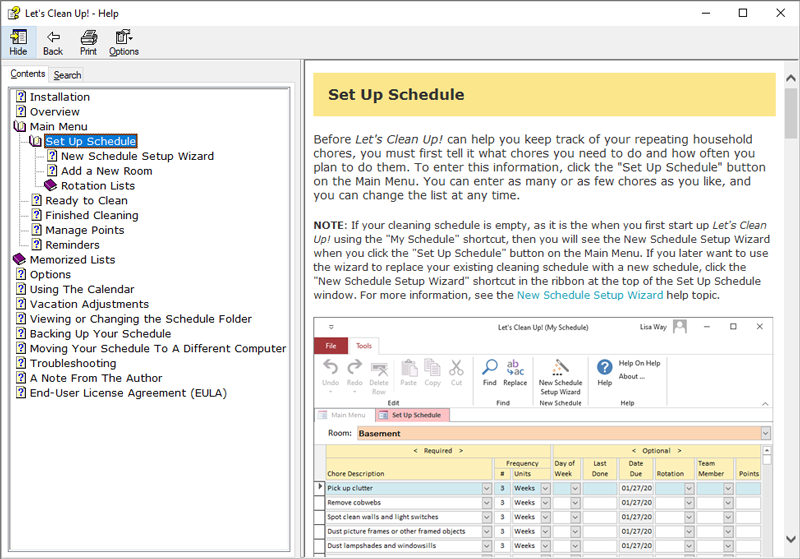Click the purple book icon beside Rotation Lists
This screenshot has width=800, height=559.
[51, 185]
